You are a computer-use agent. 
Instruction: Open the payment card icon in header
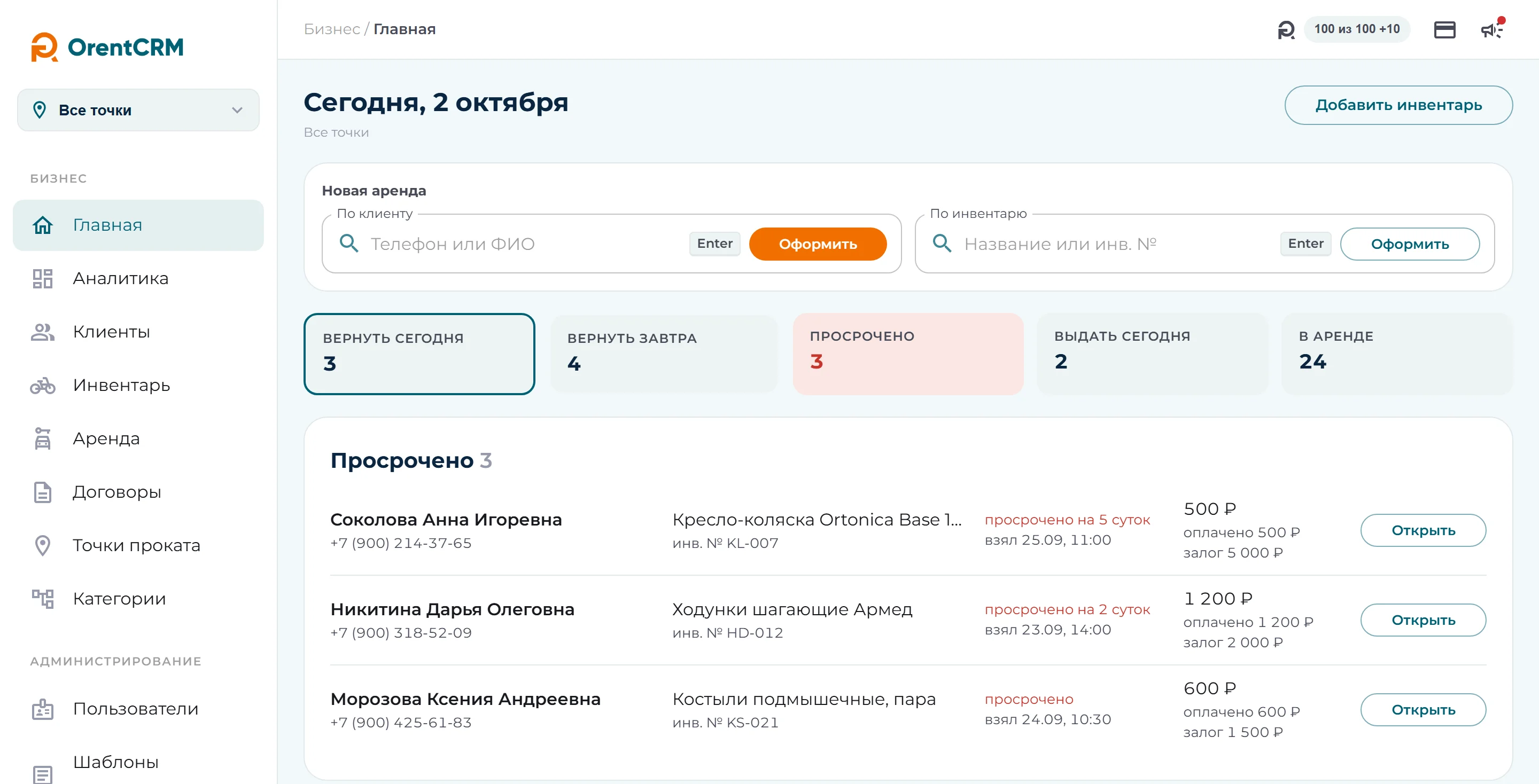click(x=1444, y=29)
